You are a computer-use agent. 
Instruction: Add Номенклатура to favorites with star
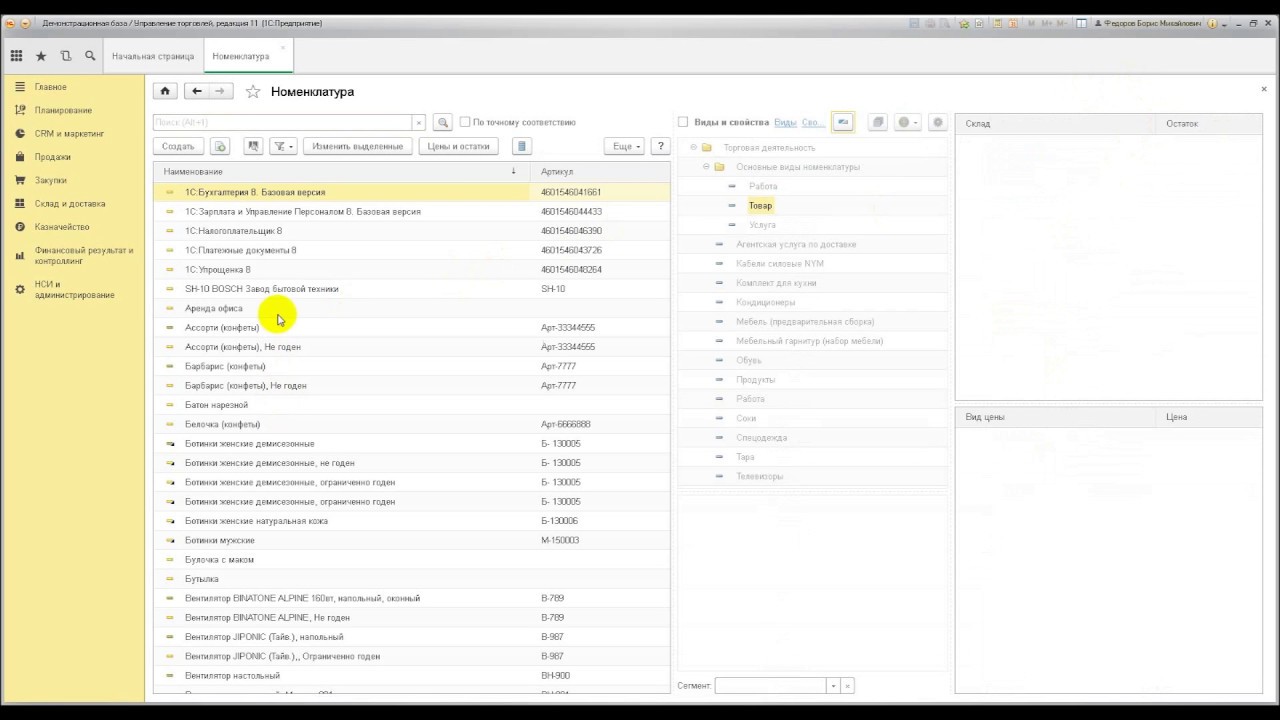tap(253, 92)
